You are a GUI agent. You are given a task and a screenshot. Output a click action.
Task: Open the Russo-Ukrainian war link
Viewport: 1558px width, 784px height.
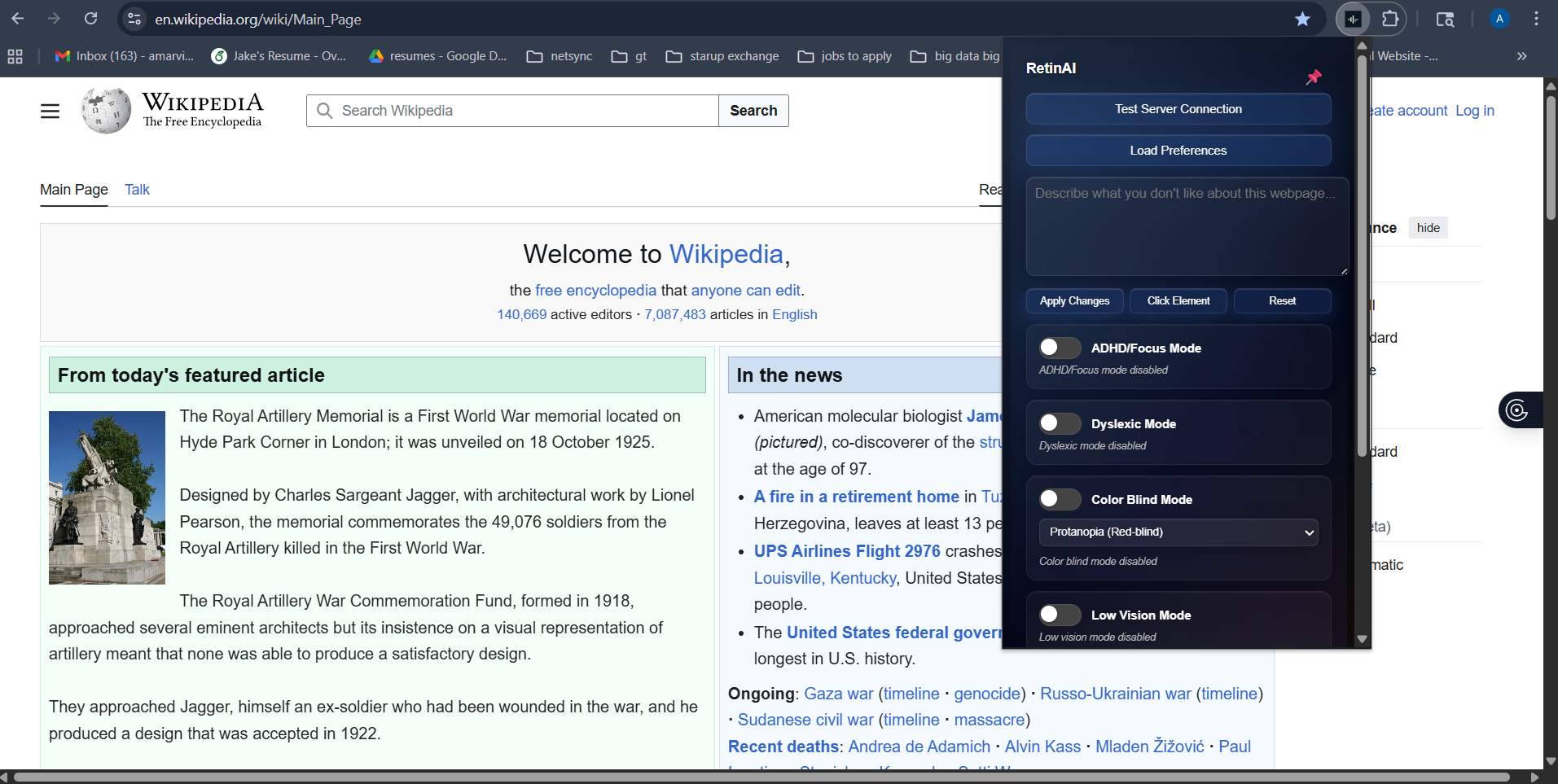pyautogui.click(x=1116, y=694)
